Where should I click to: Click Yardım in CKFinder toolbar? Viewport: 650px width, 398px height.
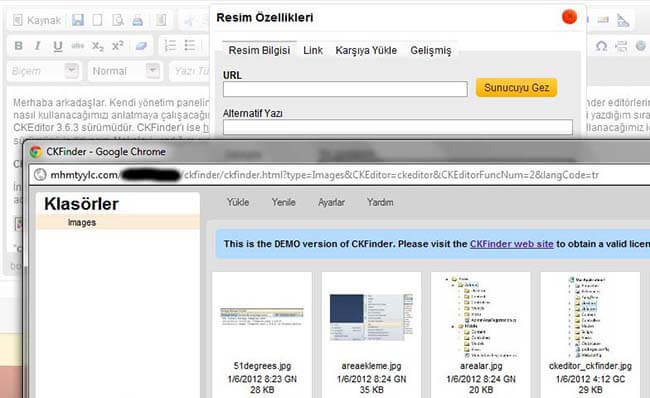[x=380, y=202]
